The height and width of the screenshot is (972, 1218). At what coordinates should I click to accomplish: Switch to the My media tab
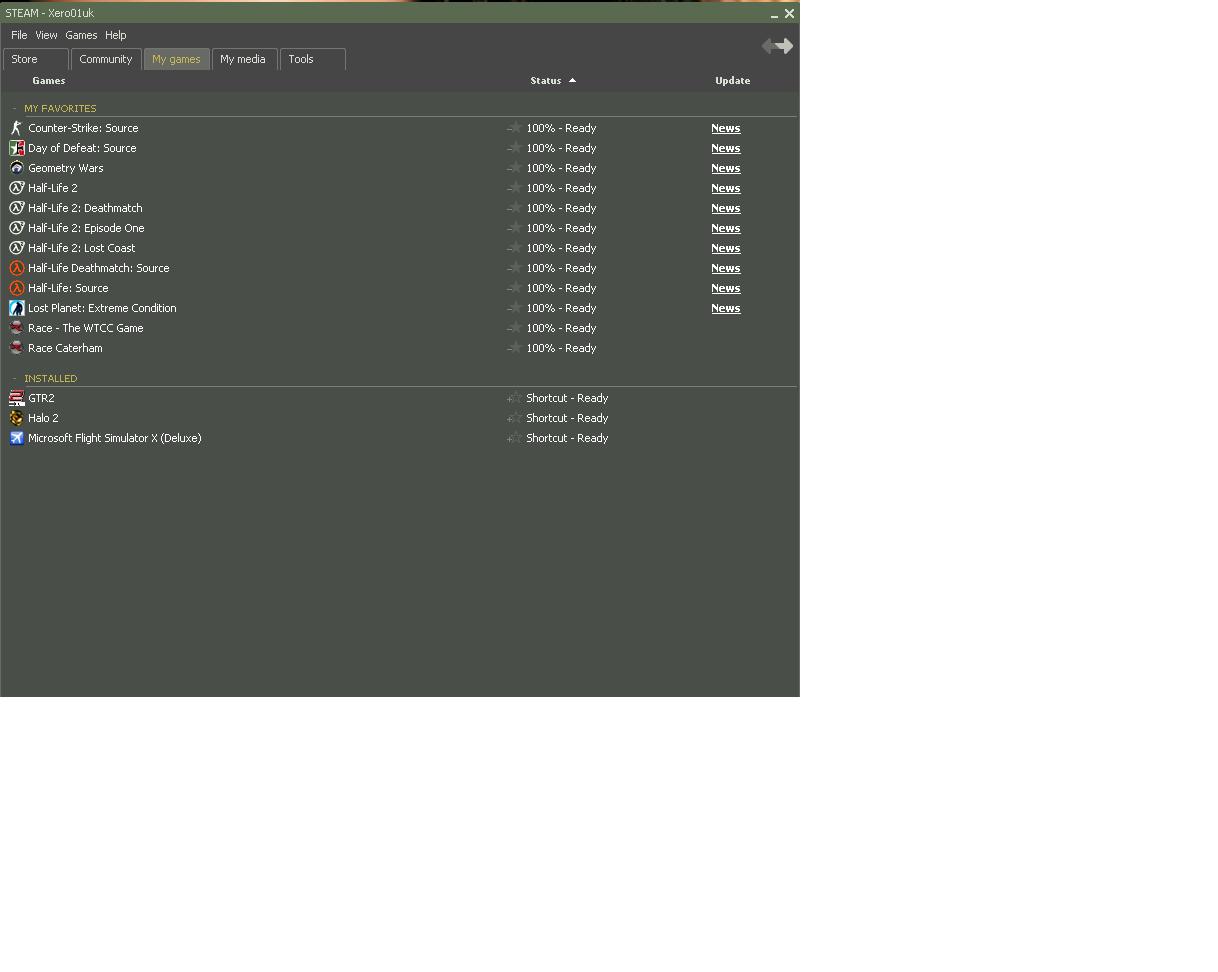244,59
